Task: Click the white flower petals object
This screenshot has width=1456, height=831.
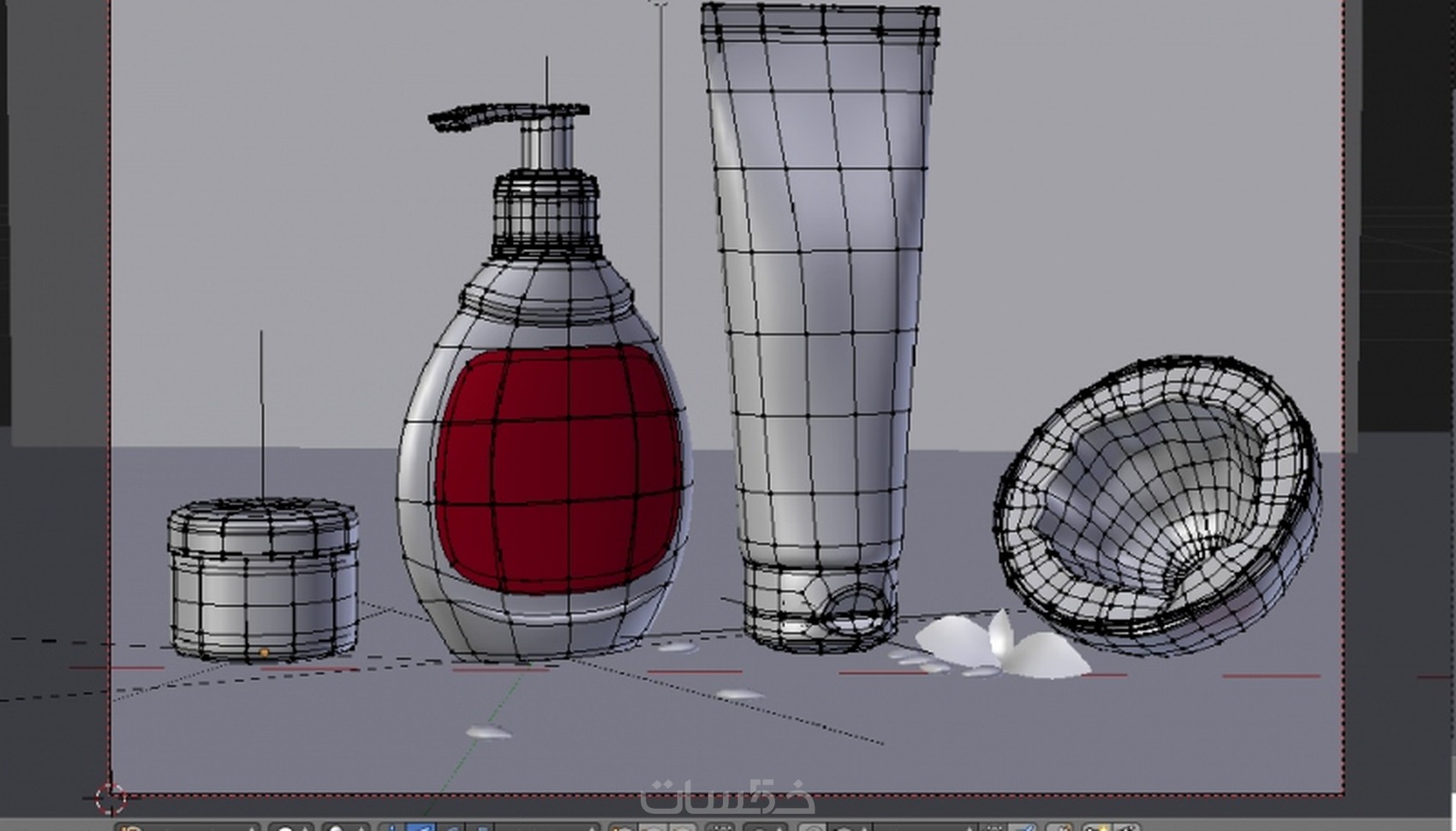Action: [x=1002, y=647]
